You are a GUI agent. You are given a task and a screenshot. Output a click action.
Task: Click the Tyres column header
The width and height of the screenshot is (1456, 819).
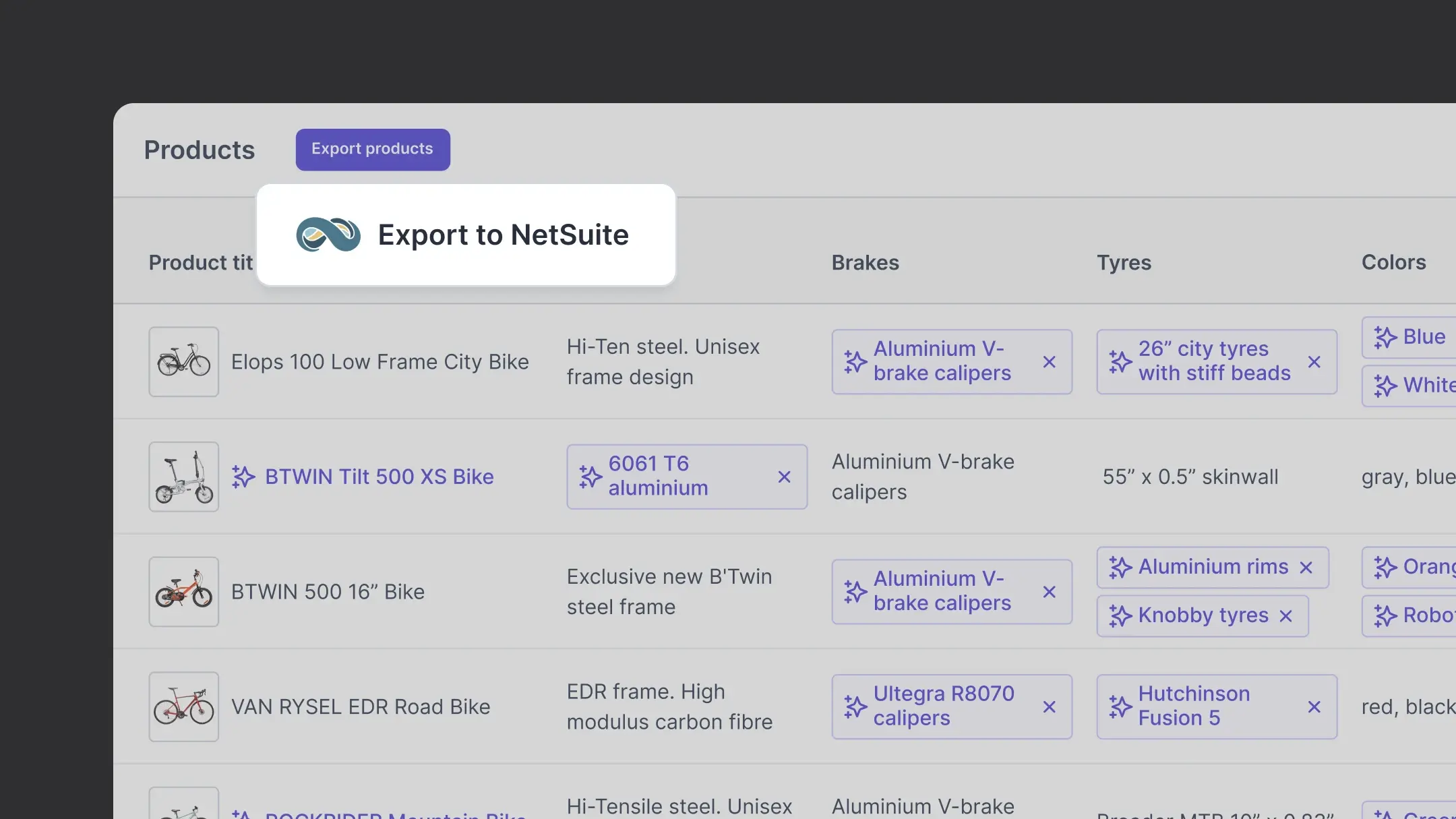[1124, 262]
